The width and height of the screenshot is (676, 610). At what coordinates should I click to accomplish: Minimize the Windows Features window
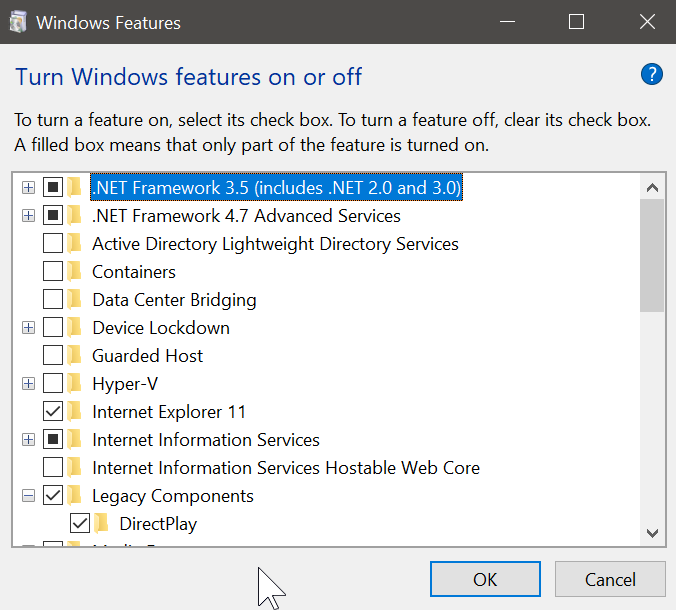507,22
